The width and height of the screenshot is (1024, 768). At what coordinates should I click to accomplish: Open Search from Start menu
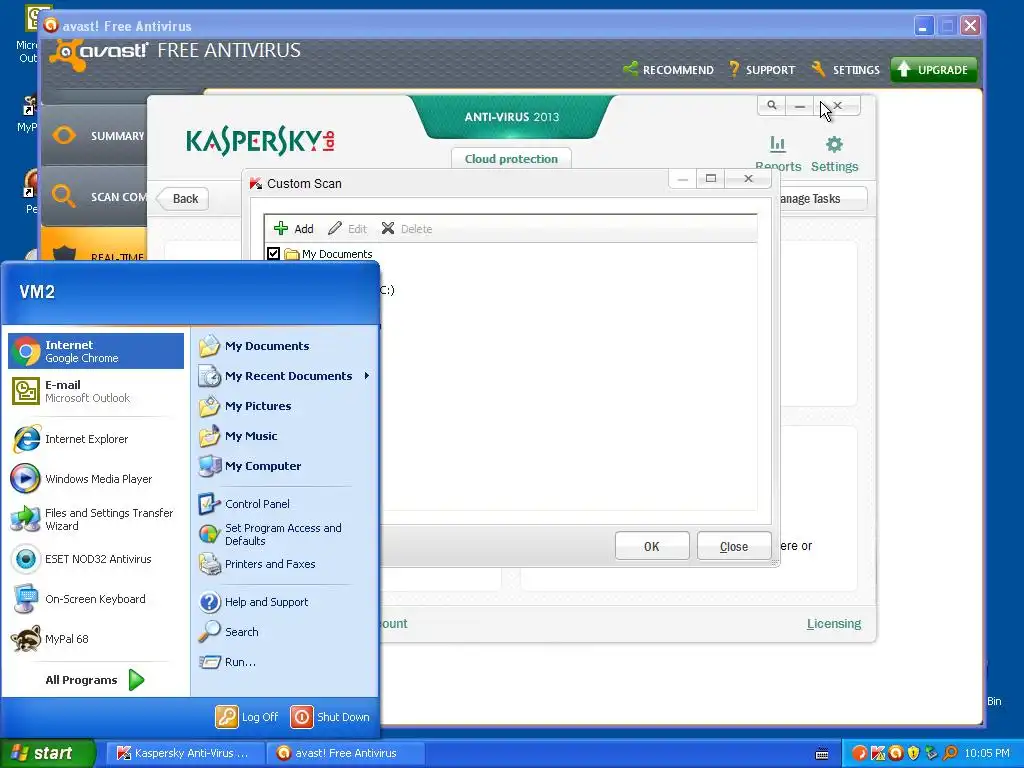pos(284,632)
